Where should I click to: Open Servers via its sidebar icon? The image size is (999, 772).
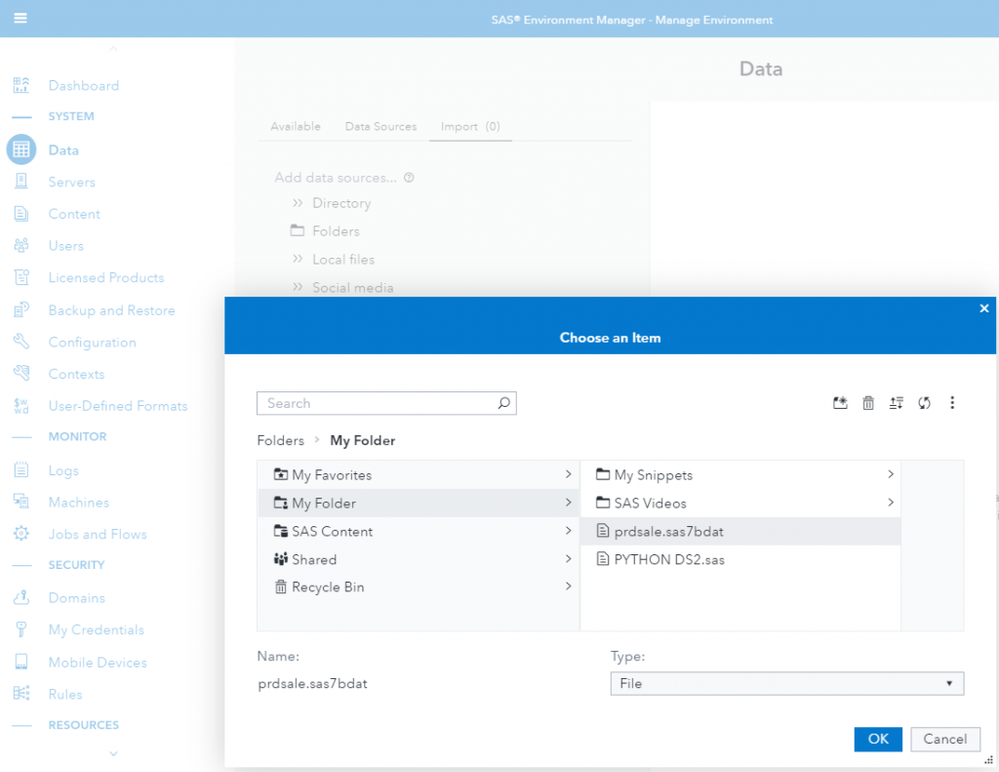21,182
